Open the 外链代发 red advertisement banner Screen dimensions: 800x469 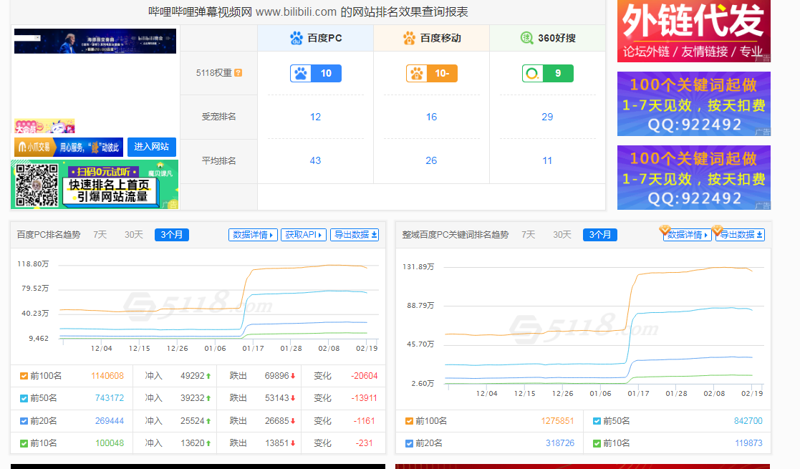pyautogui.click(x=694, y=31)
